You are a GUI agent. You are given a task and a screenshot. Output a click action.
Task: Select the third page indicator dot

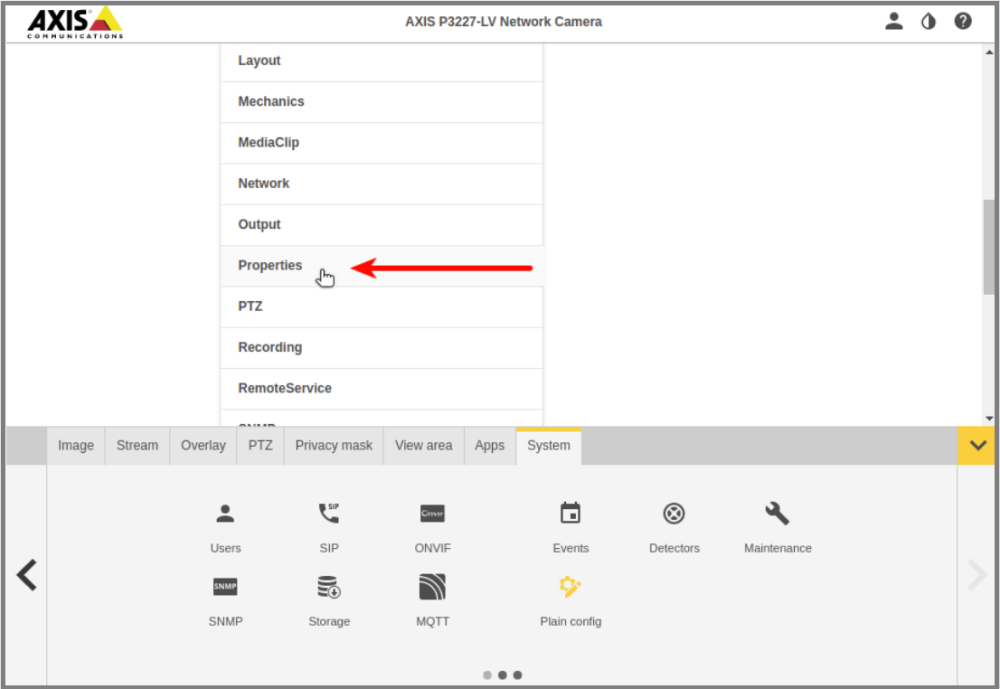[518, 675]
